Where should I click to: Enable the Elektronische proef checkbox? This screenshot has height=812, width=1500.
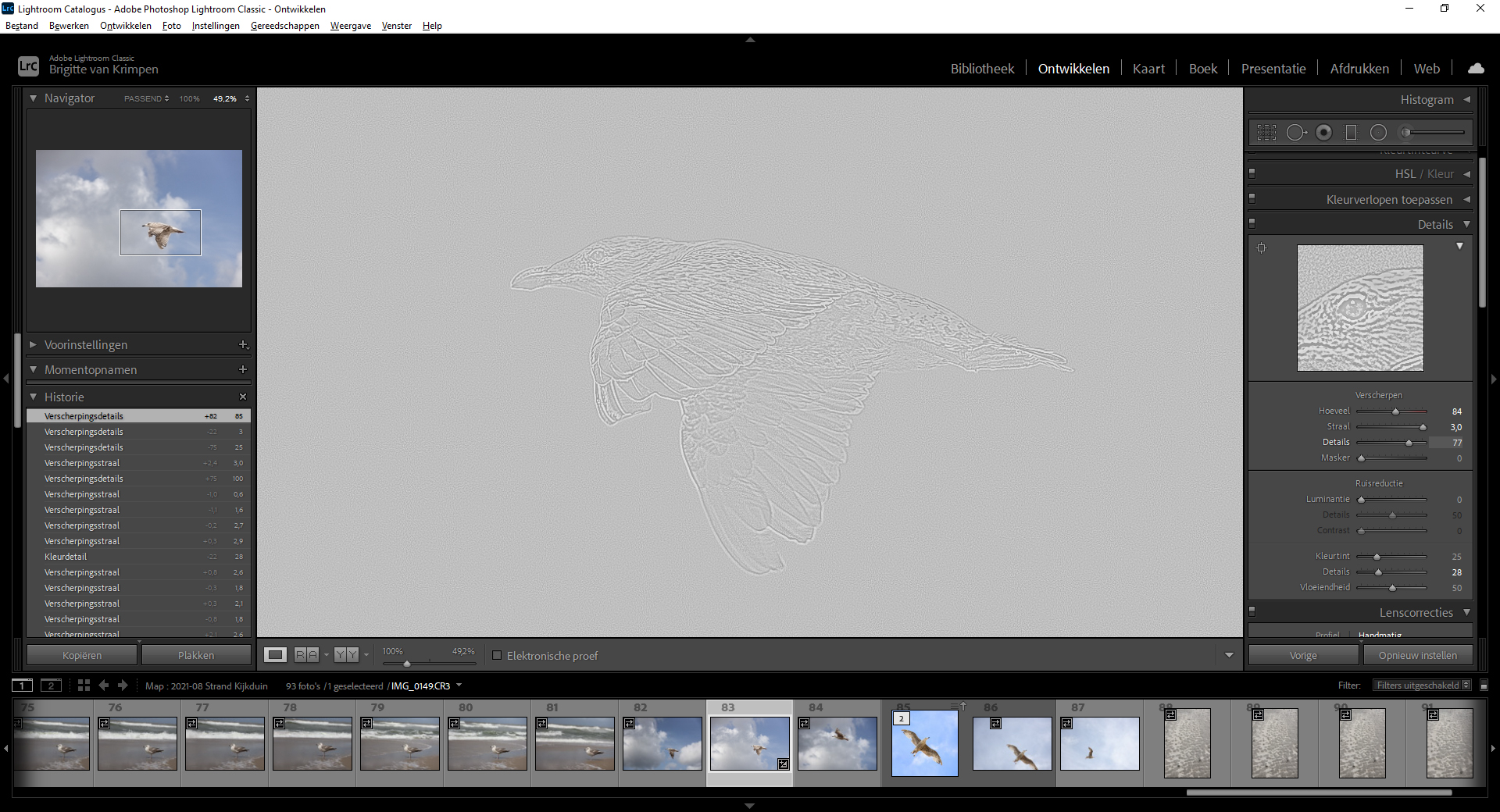(x=497, y=656)
